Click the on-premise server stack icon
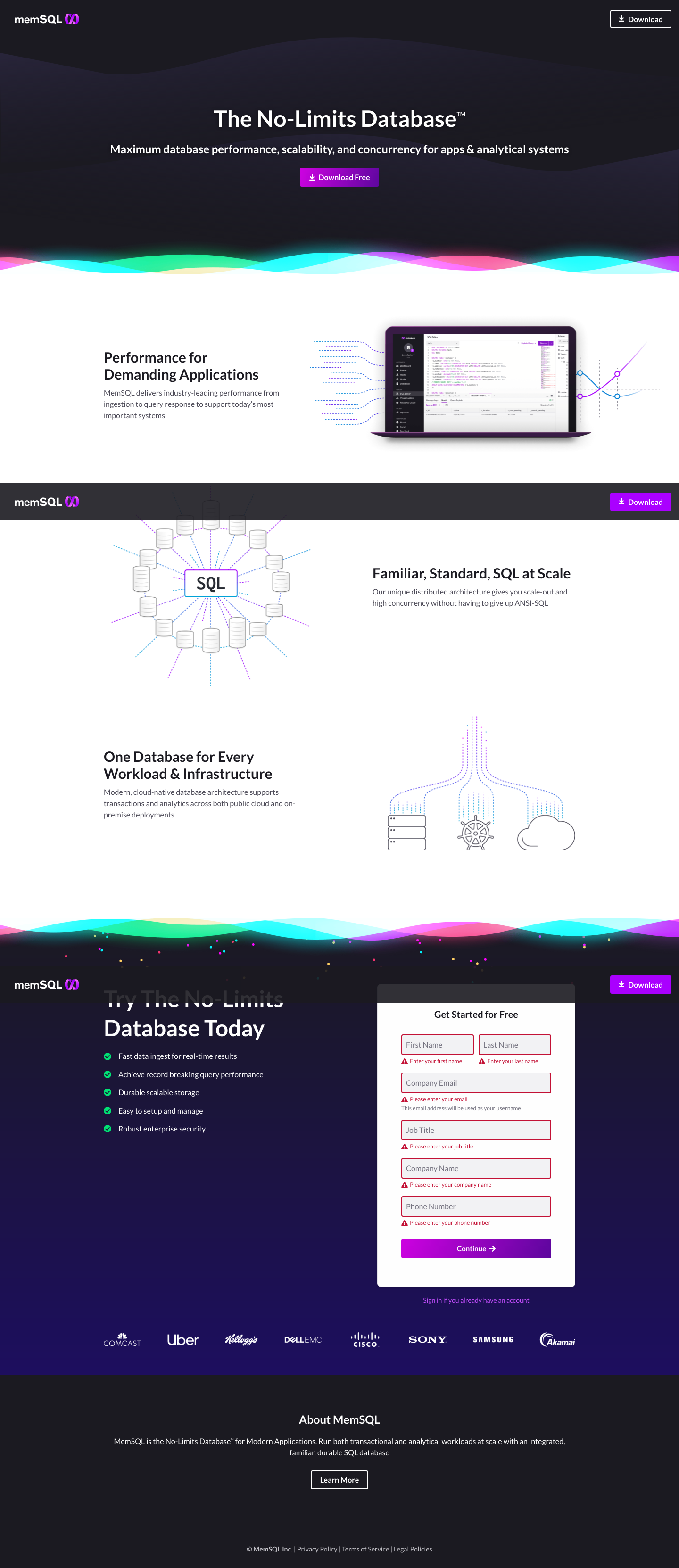 407,833
